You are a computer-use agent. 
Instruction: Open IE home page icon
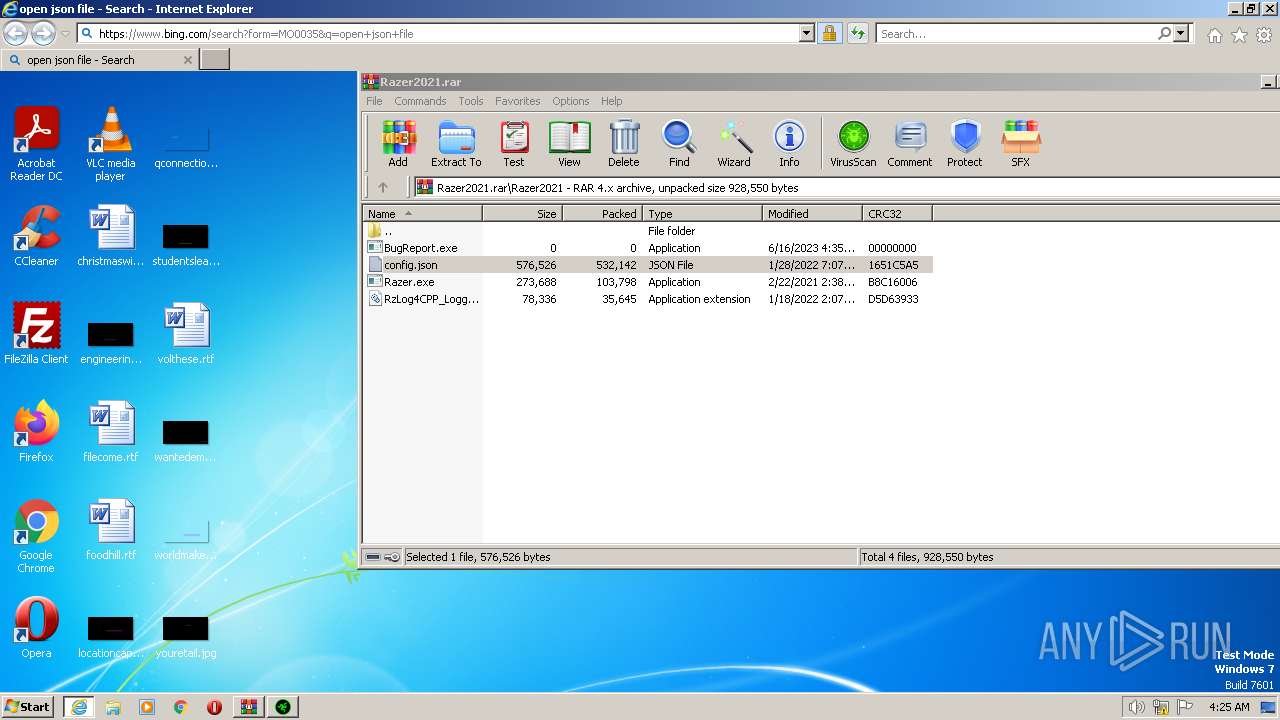pyautogui.click(x=1214, y=35)
